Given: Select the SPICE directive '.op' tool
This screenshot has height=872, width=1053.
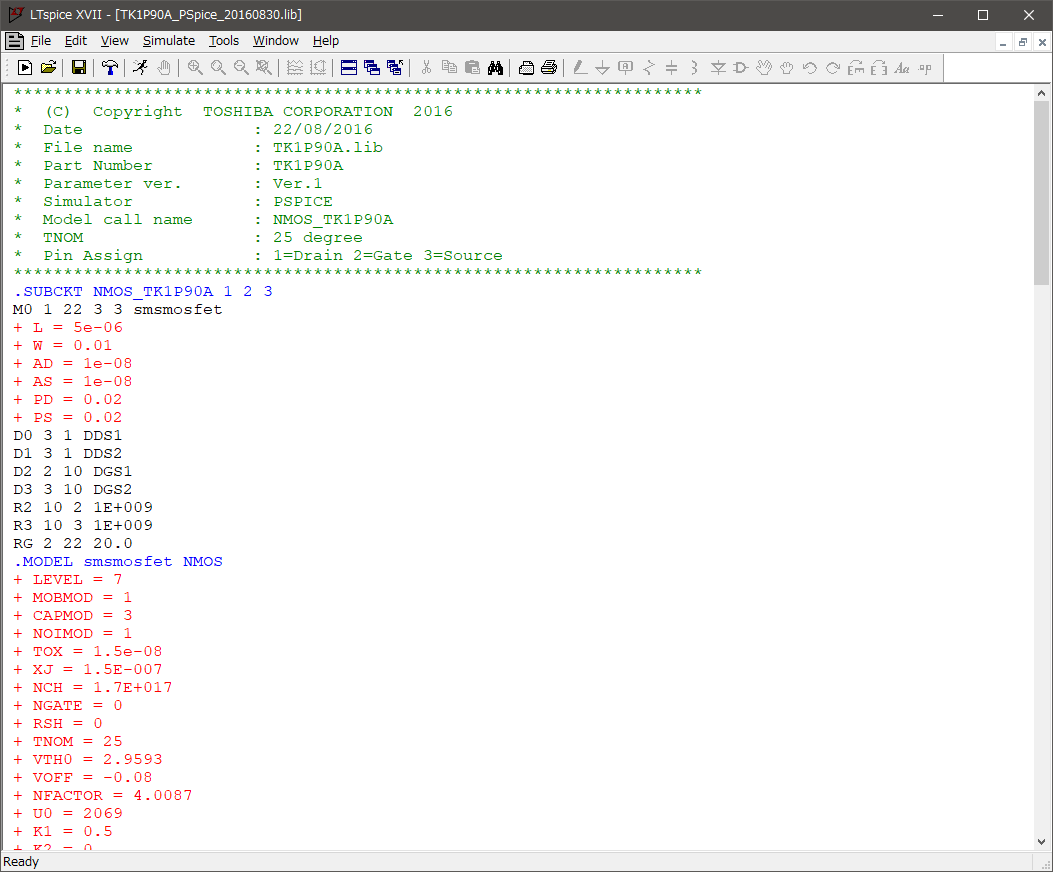Looking at the screenshot, I should (925, 67).
